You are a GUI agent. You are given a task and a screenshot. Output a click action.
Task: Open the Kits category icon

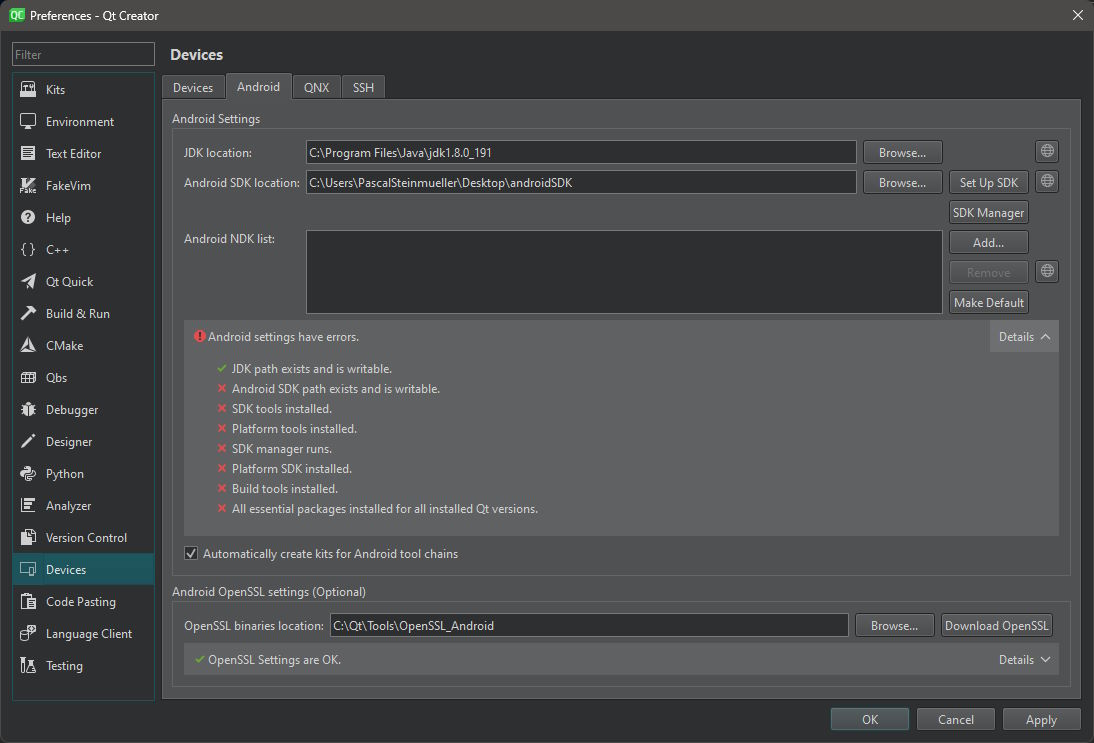pos(28,89)
